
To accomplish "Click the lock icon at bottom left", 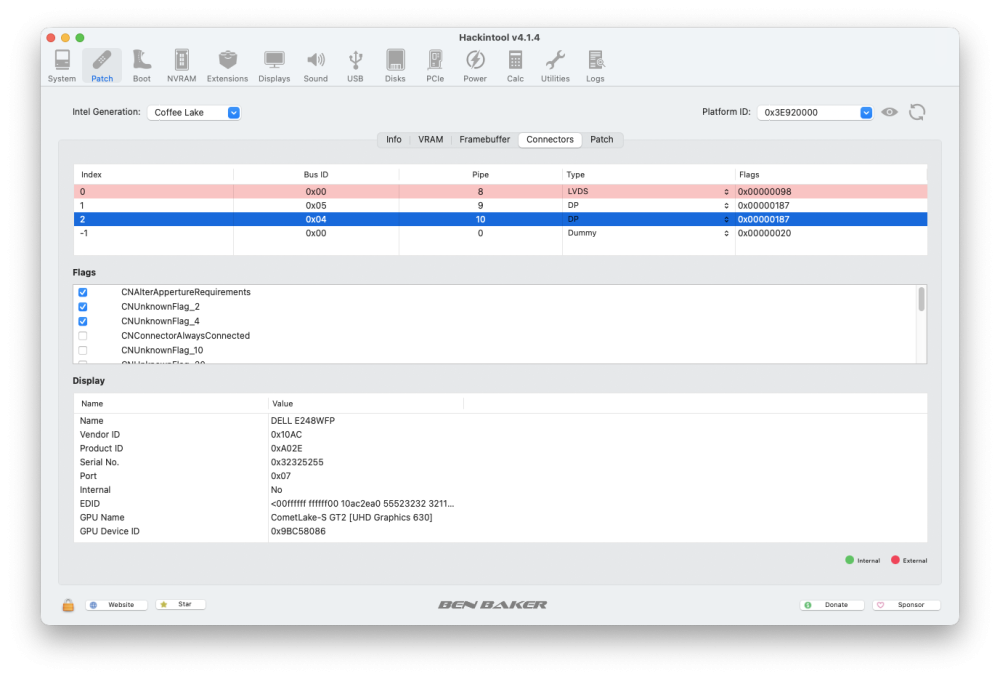I will coord(68,605).
